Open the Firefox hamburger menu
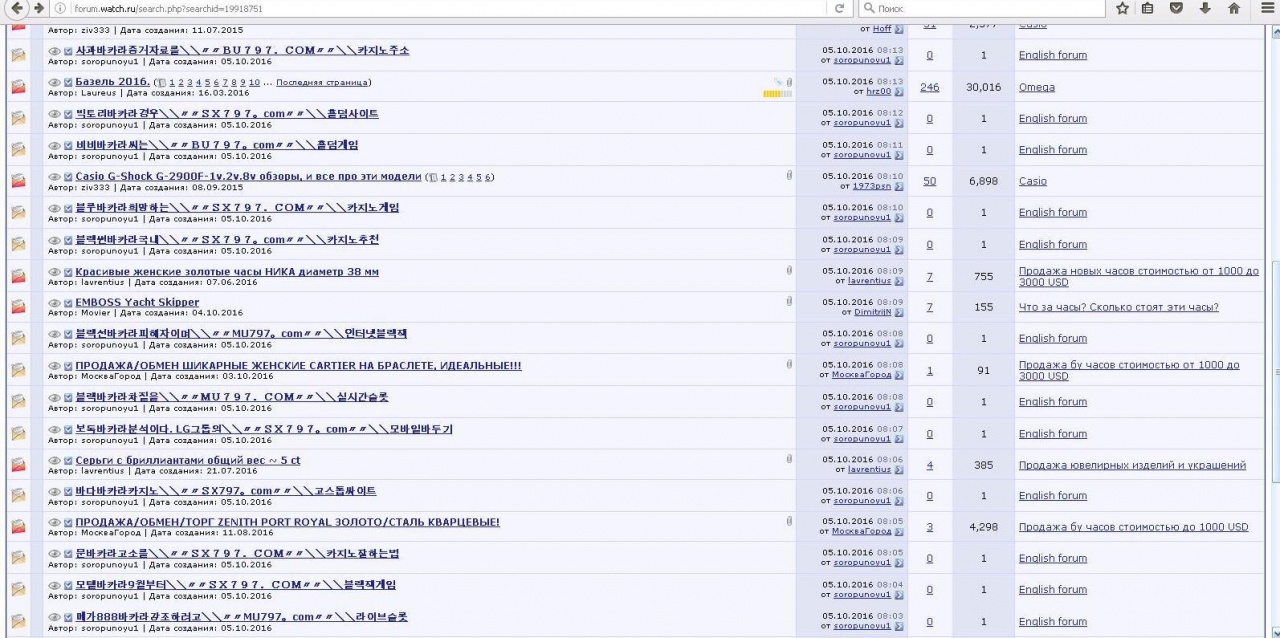Viewport: 1280px width, 638px height. (x=1268, y=8)
